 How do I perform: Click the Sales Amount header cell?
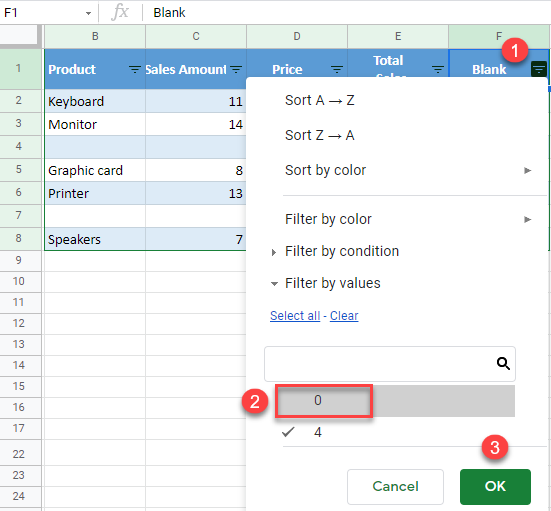pos(196,69)
